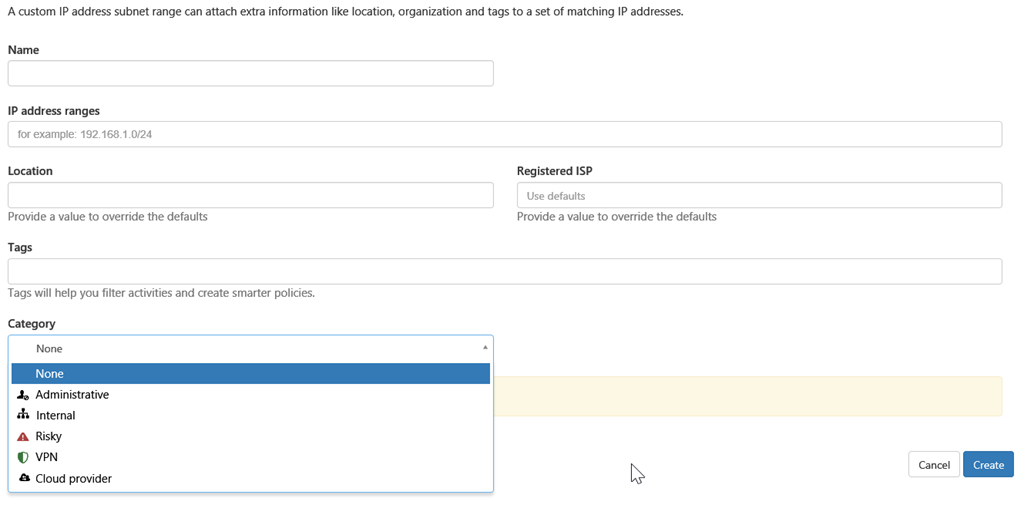Image resolution: width=1024 pixels, height=505 pixels.
Task: Click the Cloud provider cloud icon
Action: tap(24, 478)
